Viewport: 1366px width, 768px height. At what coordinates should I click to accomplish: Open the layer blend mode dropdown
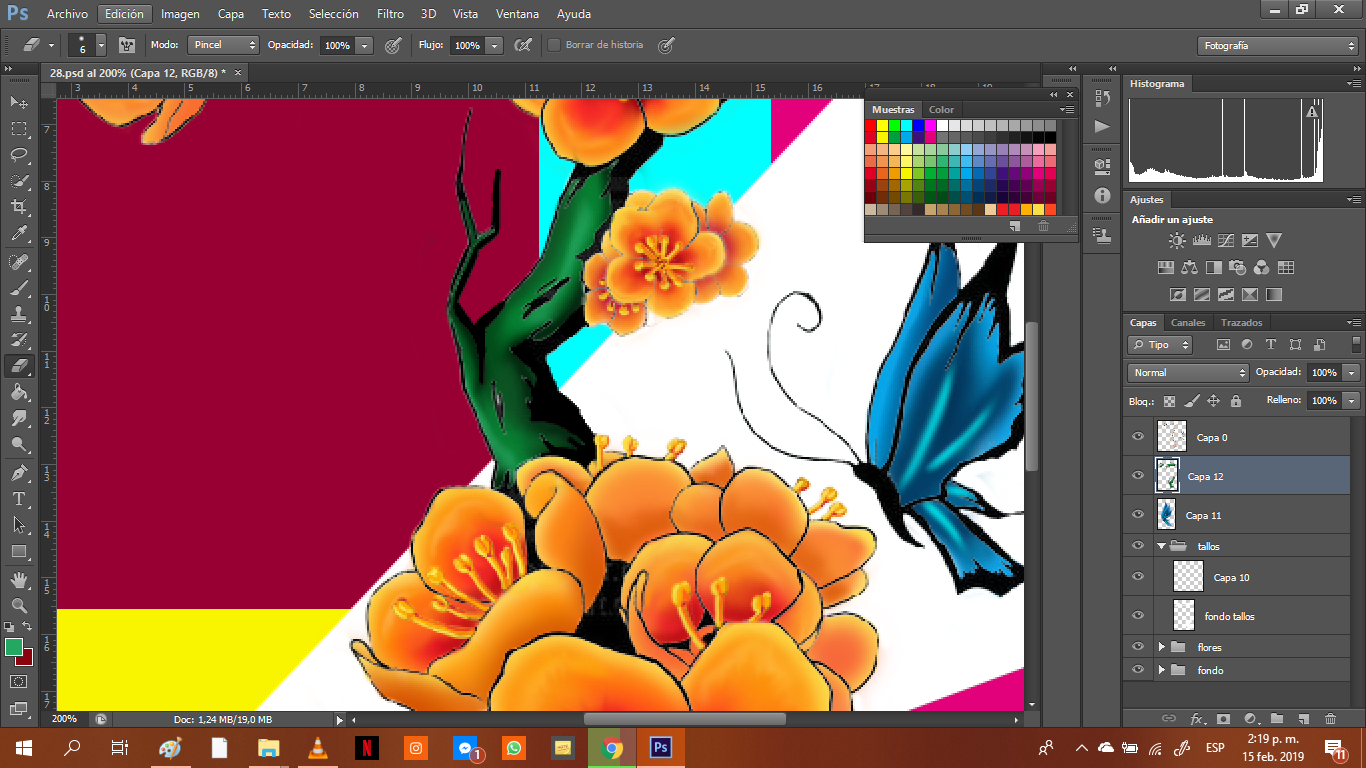[x=1188, y=372]
